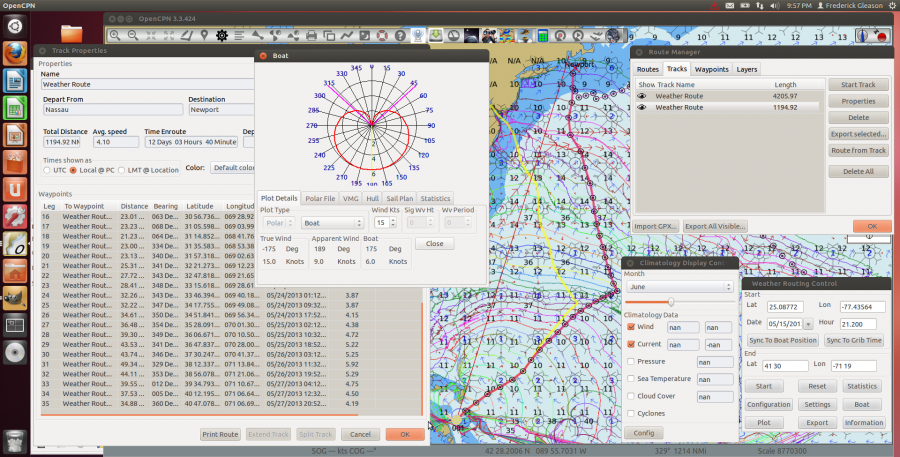Open the track Color dropdown
Image resolution: width=900 pixels, height=457 pixels.
232,168
